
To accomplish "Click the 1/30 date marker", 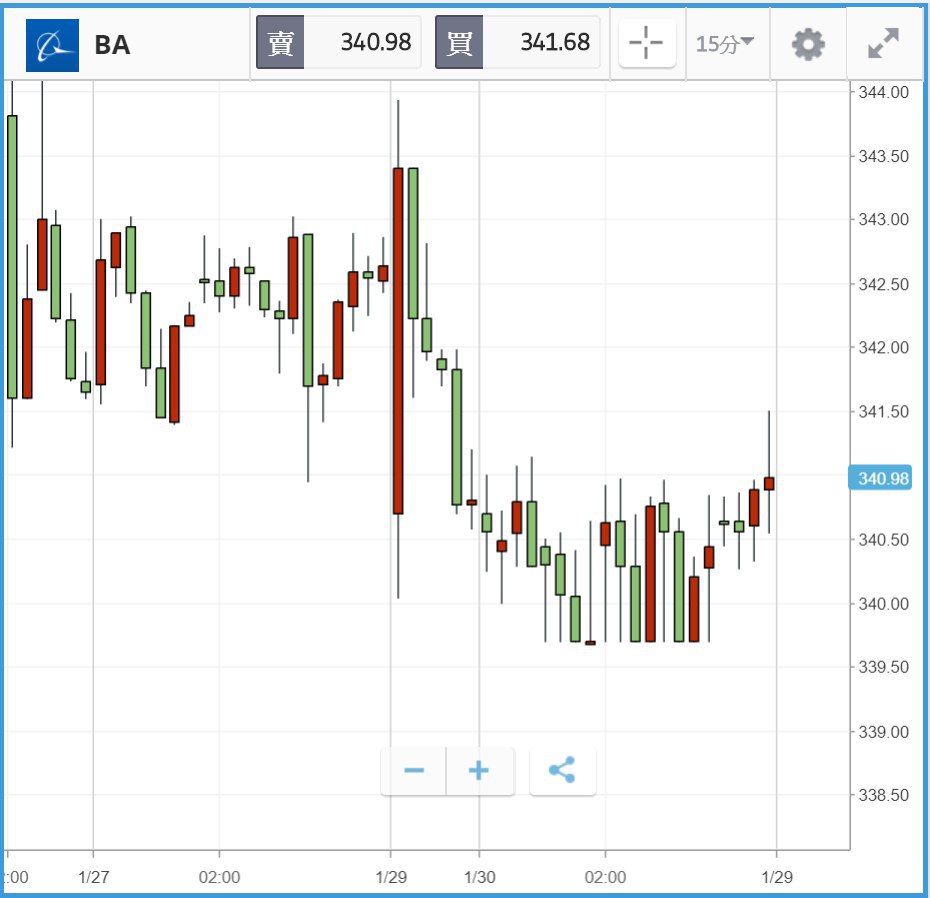I will click(479, 877).
